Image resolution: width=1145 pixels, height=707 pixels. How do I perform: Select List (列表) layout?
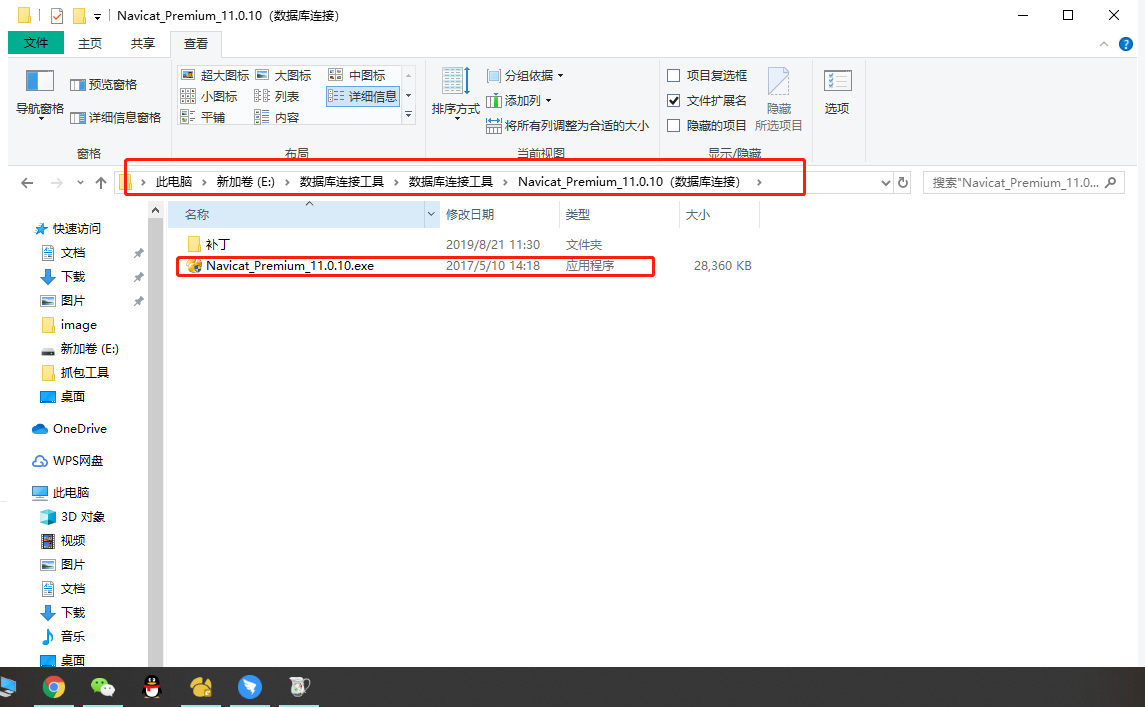pos(277,96)
